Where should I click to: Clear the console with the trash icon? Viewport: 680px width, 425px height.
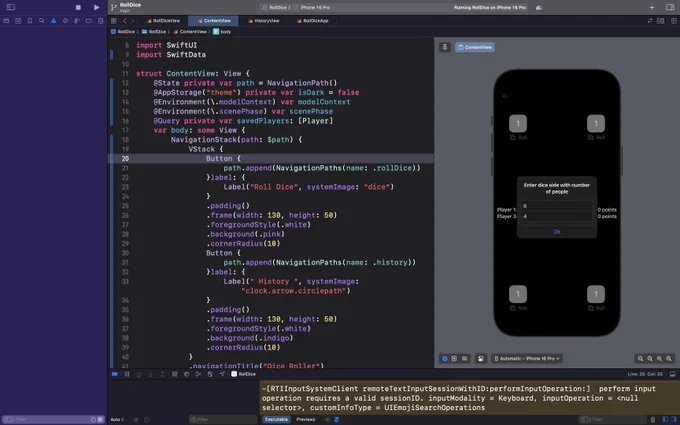tap(653, 419)
